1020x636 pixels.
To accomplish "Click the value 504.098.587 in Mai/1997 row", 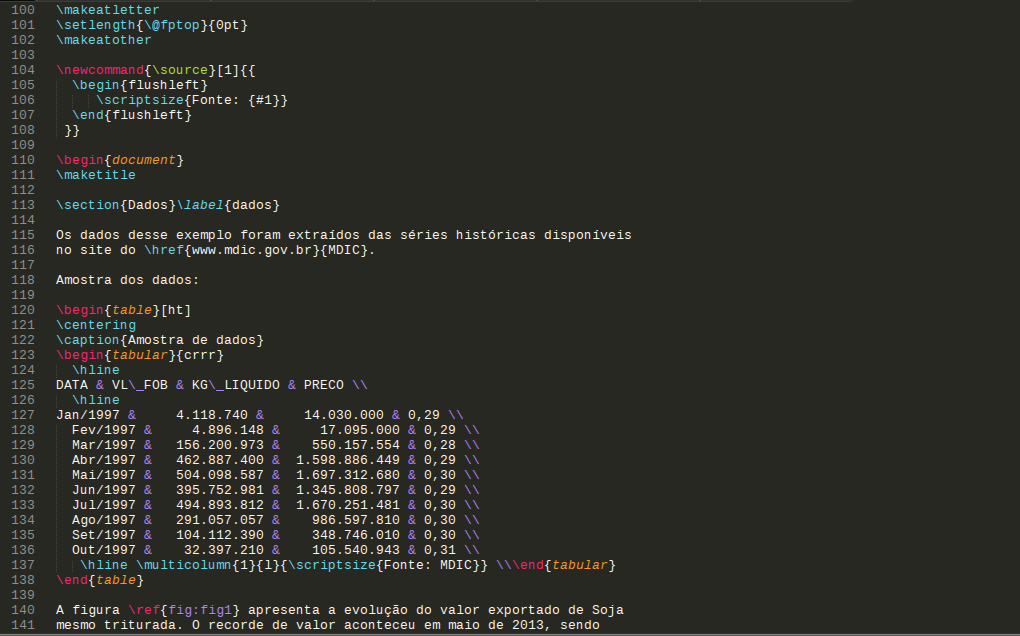I will coord(220,475).
